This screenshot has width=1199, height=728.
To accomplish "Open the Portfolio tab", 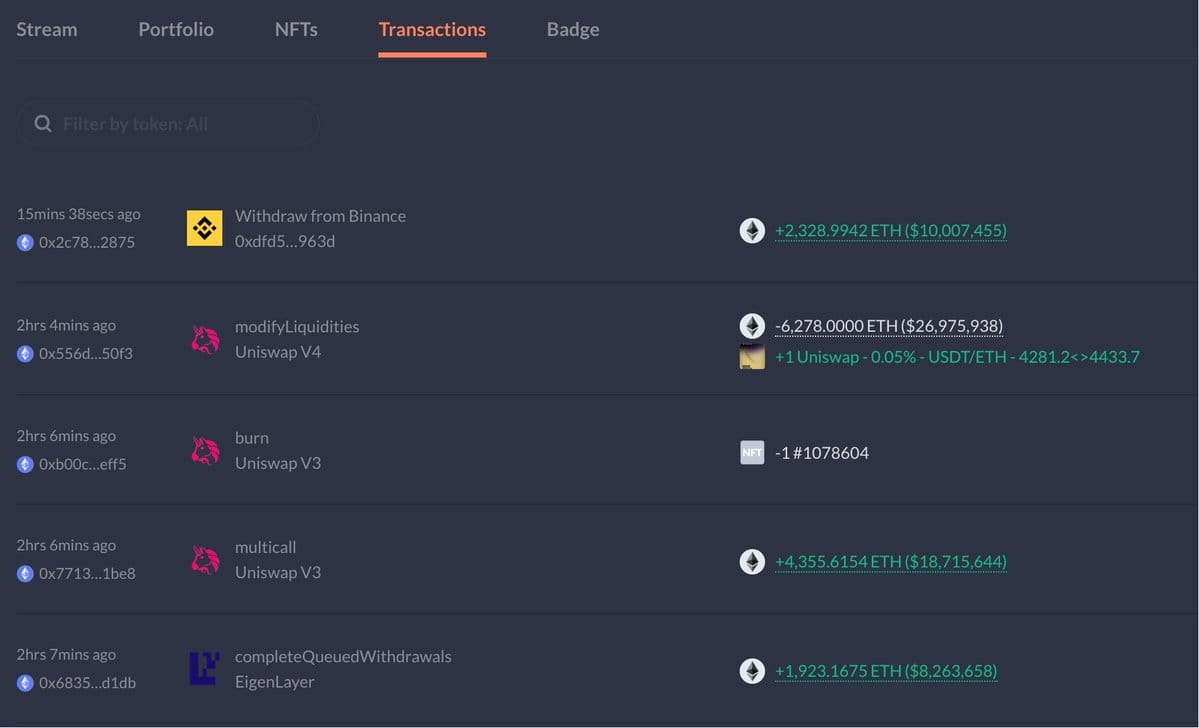I will pyautogui.click(x=176, y=29).
